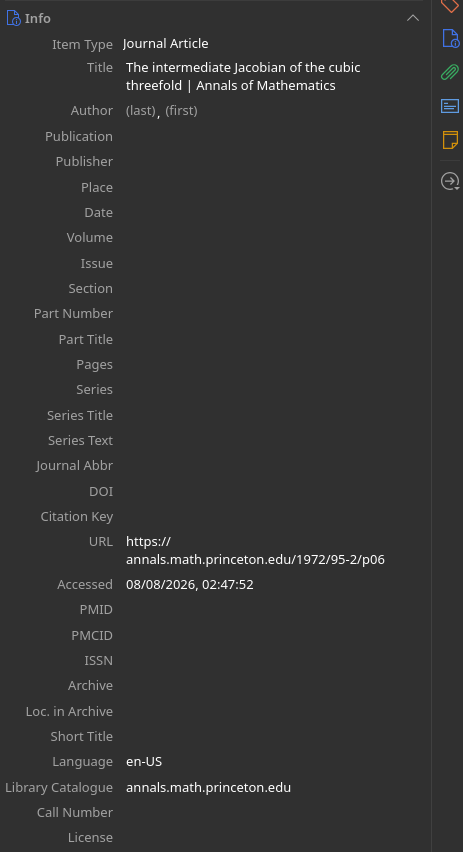
Task: Collapse the Info section chevron
Action: click(x=413, y=18)
